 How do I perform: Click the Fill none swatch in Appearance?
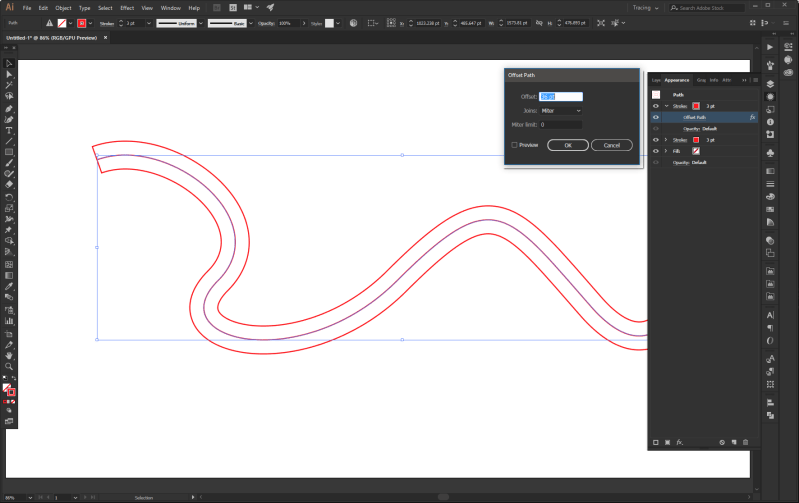[696, 151]
